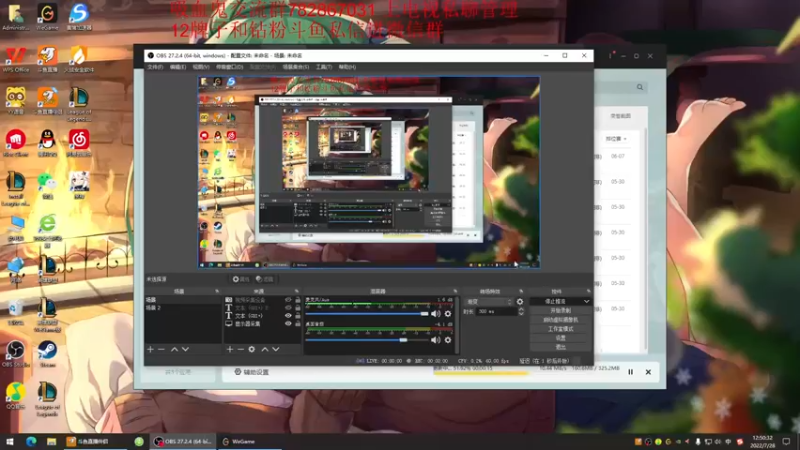Click Filters button above Sources panel

tap(265, 279)
